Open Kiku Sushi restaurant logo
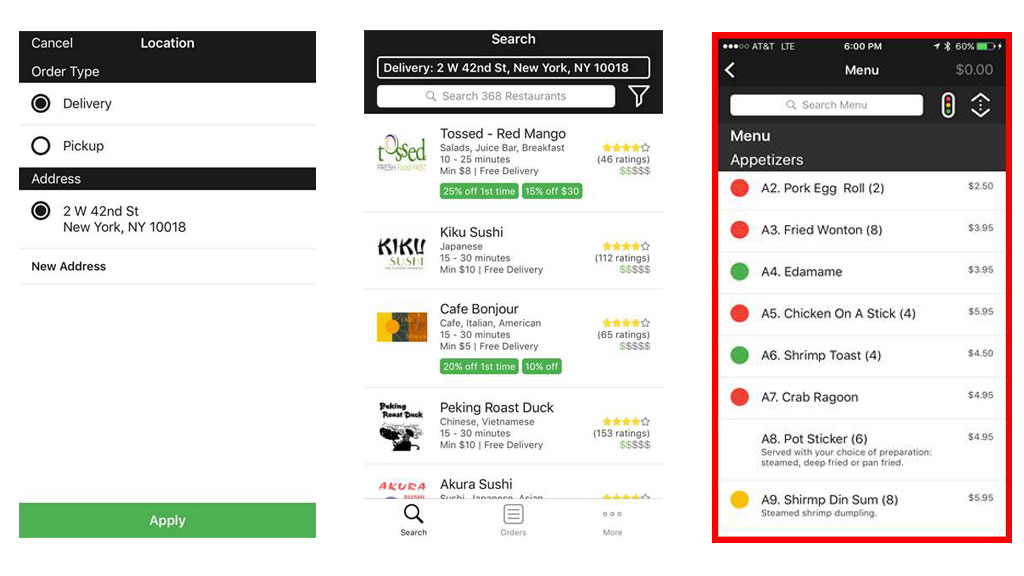Viewport: 1024px width, 576px height. [x=401, y=251]
